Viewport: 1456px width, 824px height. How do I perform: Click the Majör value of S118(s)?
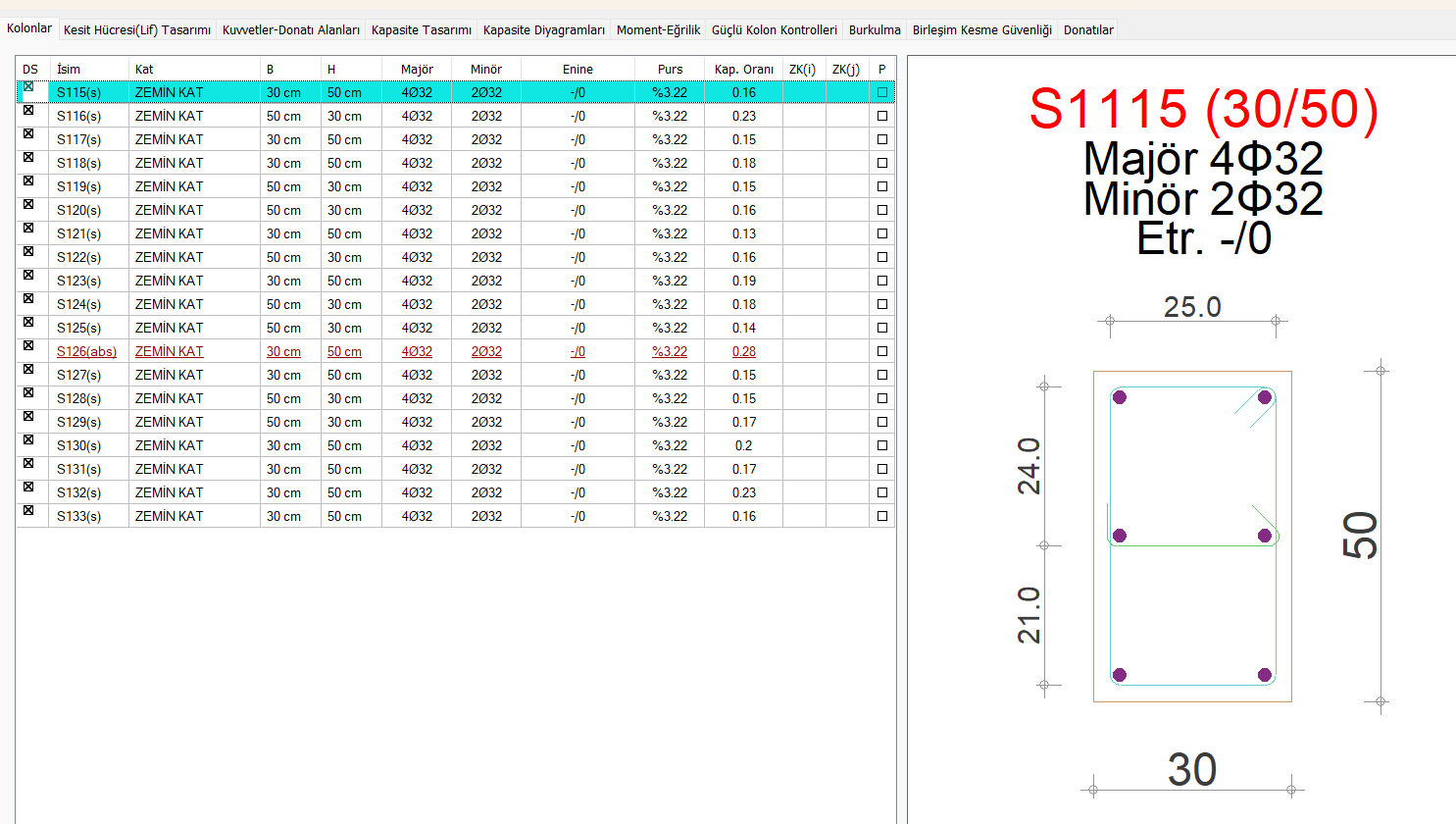417,163
